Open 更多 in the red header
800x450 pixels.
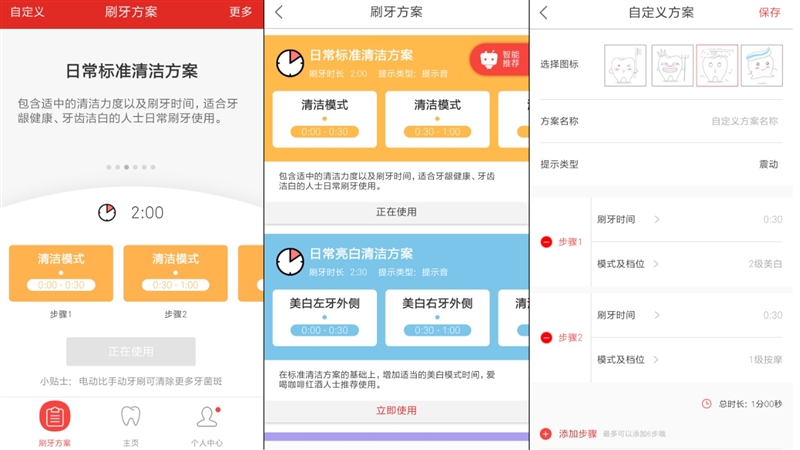coord(240,12)
